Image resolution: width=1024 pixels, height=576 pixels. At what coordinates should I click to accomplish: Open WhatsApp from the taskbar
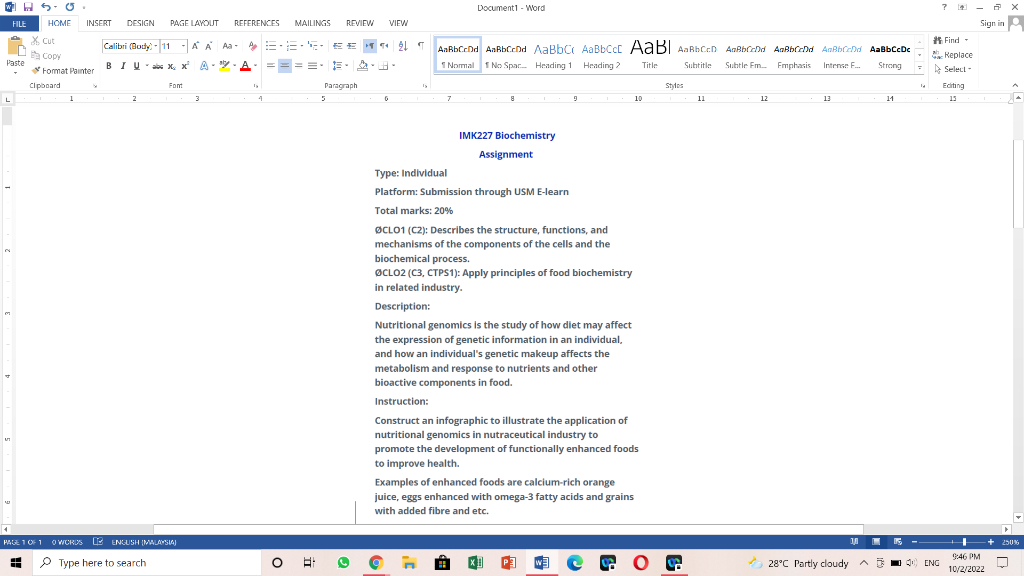pyautogui.click(x=343, y=563)
